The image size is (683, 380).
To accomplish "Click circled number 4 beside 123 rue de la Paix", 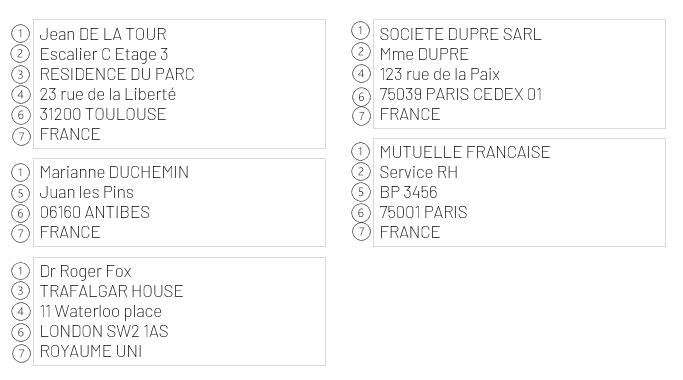I will coord(361,73).
